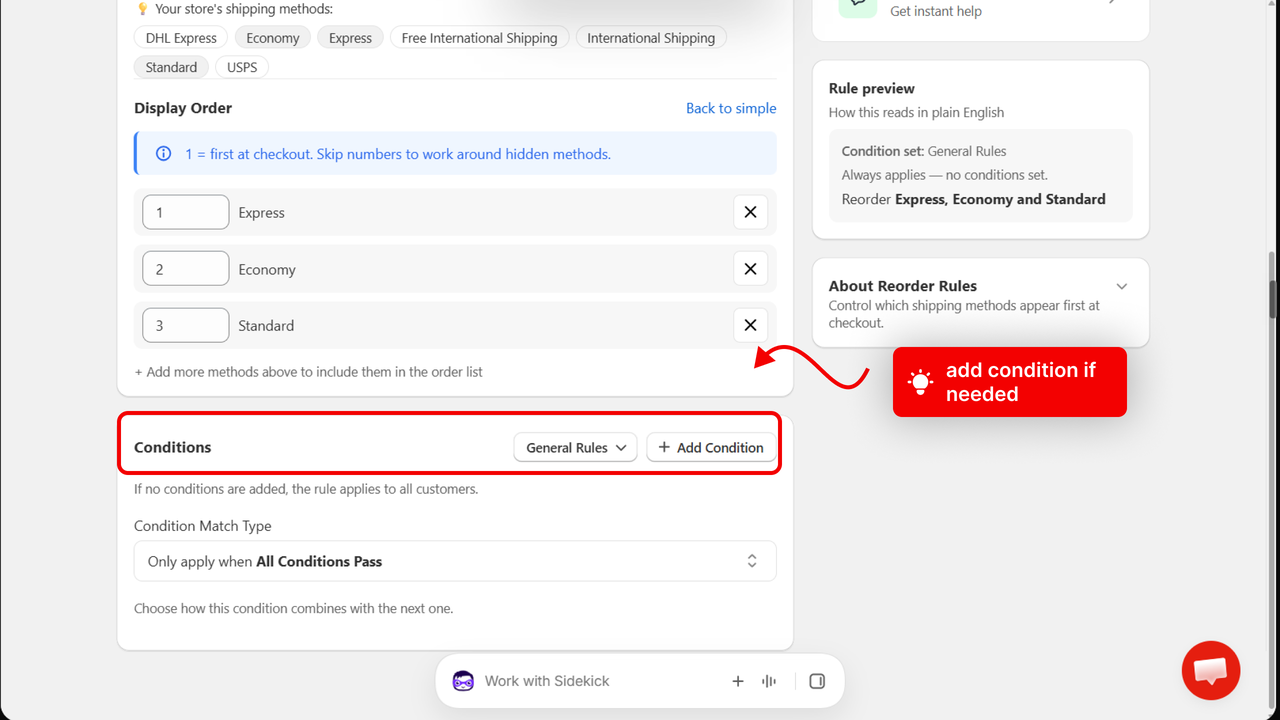Select the Free International Shipping chip
This screenshot has height=720, width=1280.
click(x=480, y=38)
